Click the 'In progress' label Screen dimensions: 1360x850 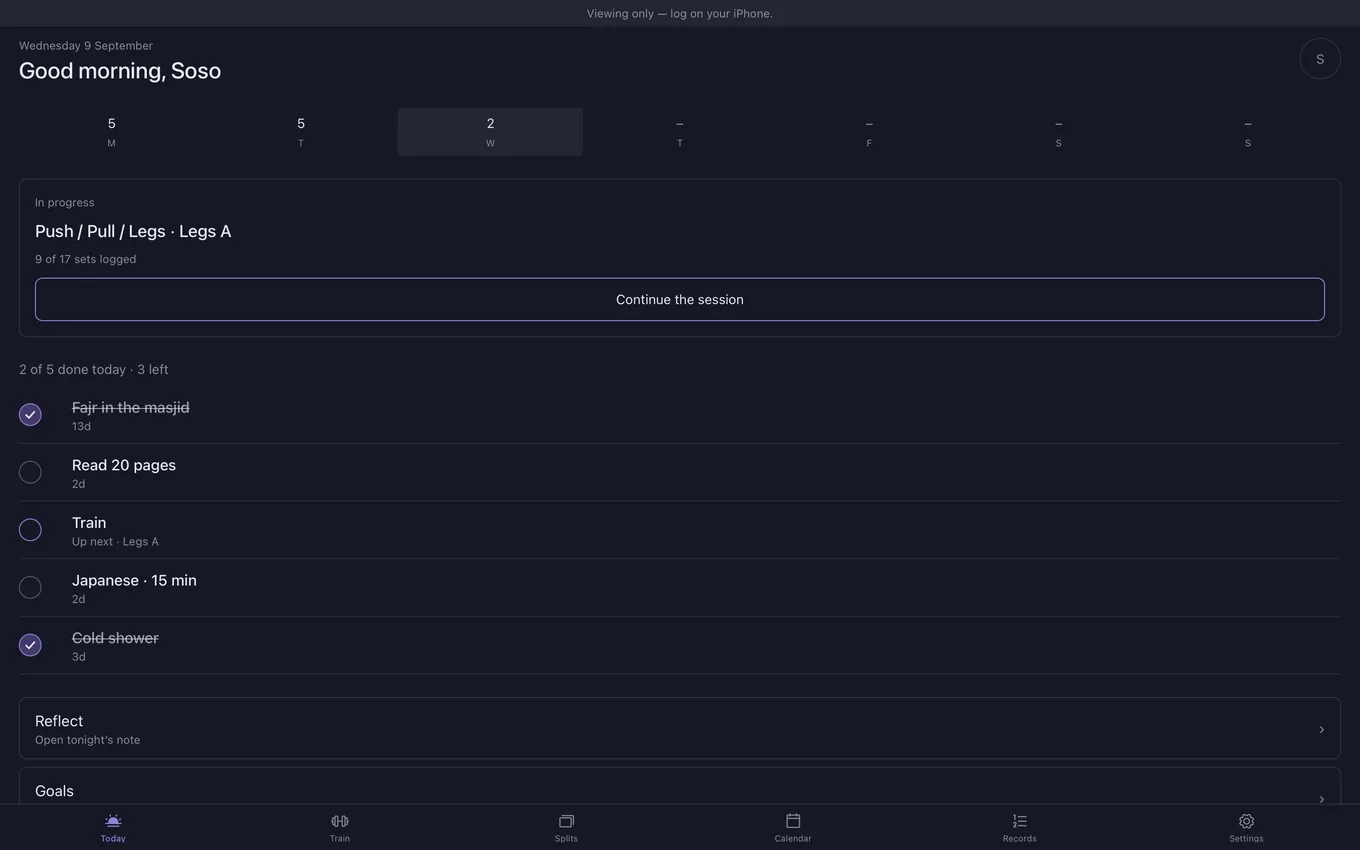(65, 202)
